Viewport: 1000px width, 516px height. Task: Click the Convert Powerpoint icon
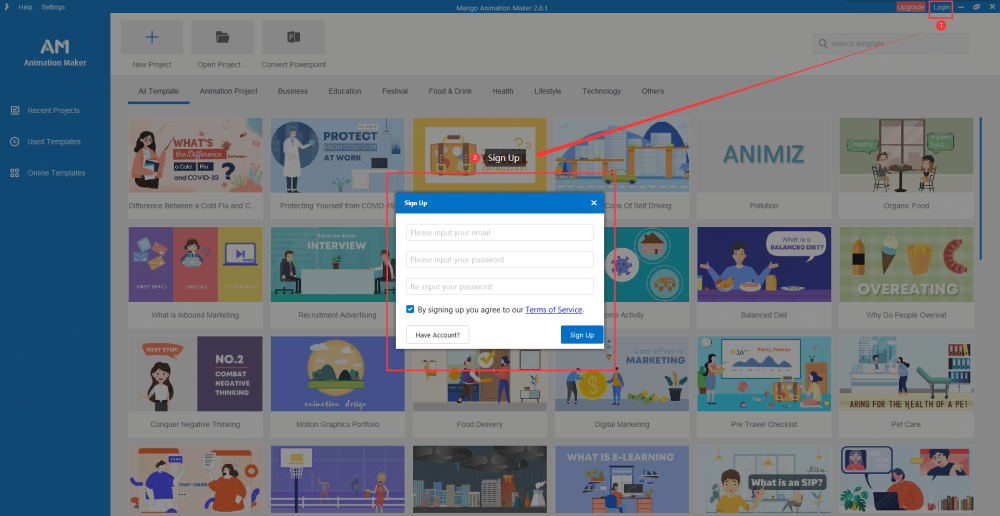[293, 38]
